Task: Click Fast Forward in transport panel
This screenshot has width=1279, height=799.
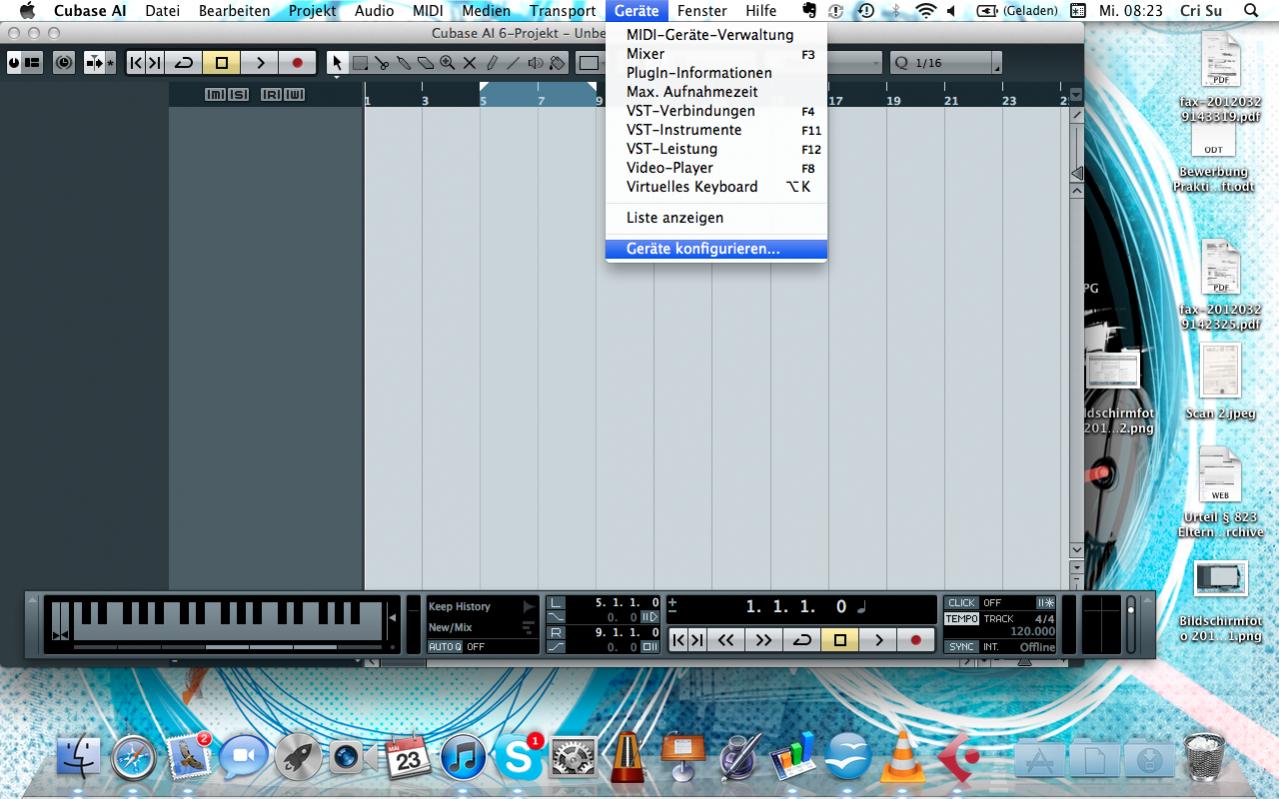Action: [x=763, y=640]
